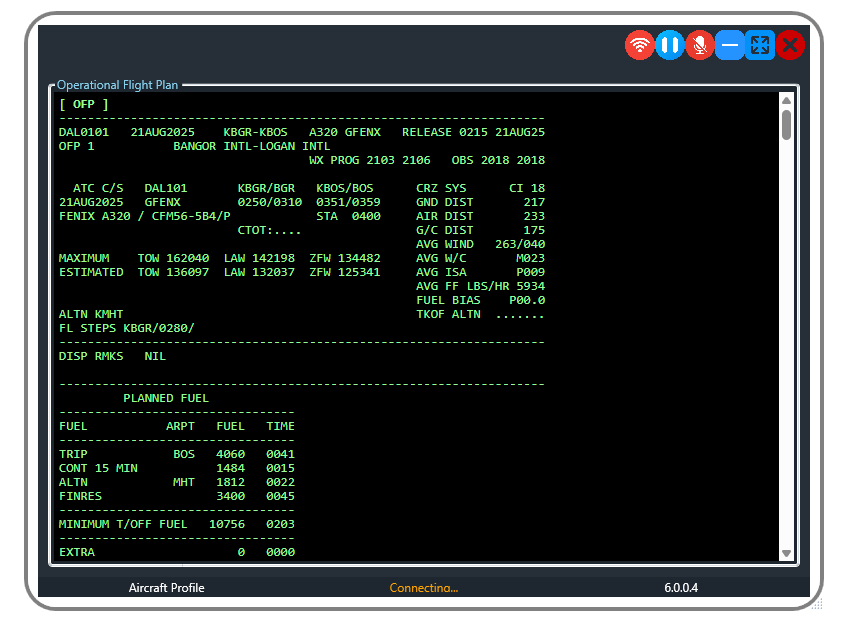The image size is (842, 617).
Task: Click the FUEL BIAS value P00.0
Action: [x=527, y=300]
